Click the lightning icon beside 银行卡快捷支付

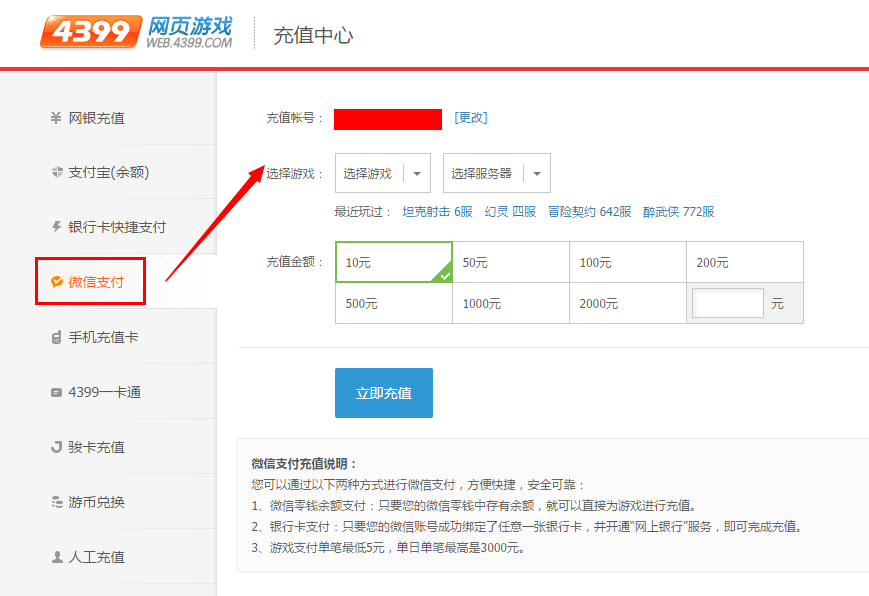(55, 227)
